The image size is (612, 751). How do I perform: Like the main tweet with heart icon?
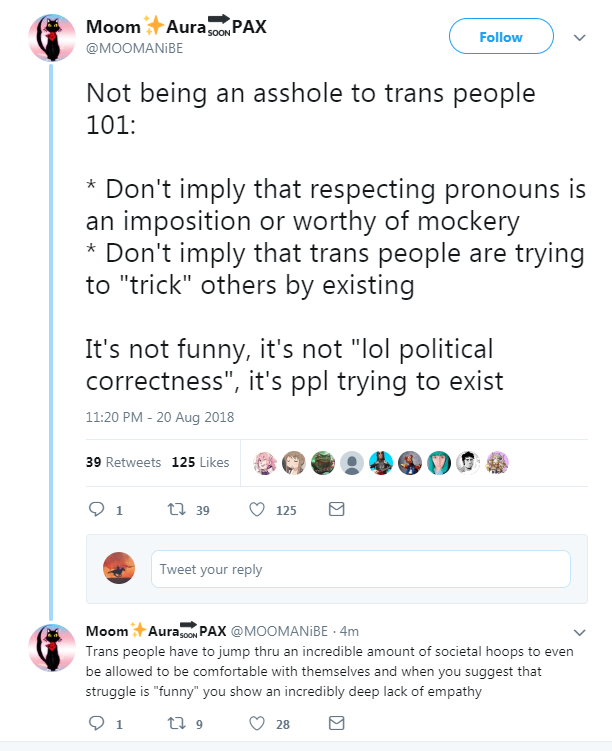pos(256,509)
